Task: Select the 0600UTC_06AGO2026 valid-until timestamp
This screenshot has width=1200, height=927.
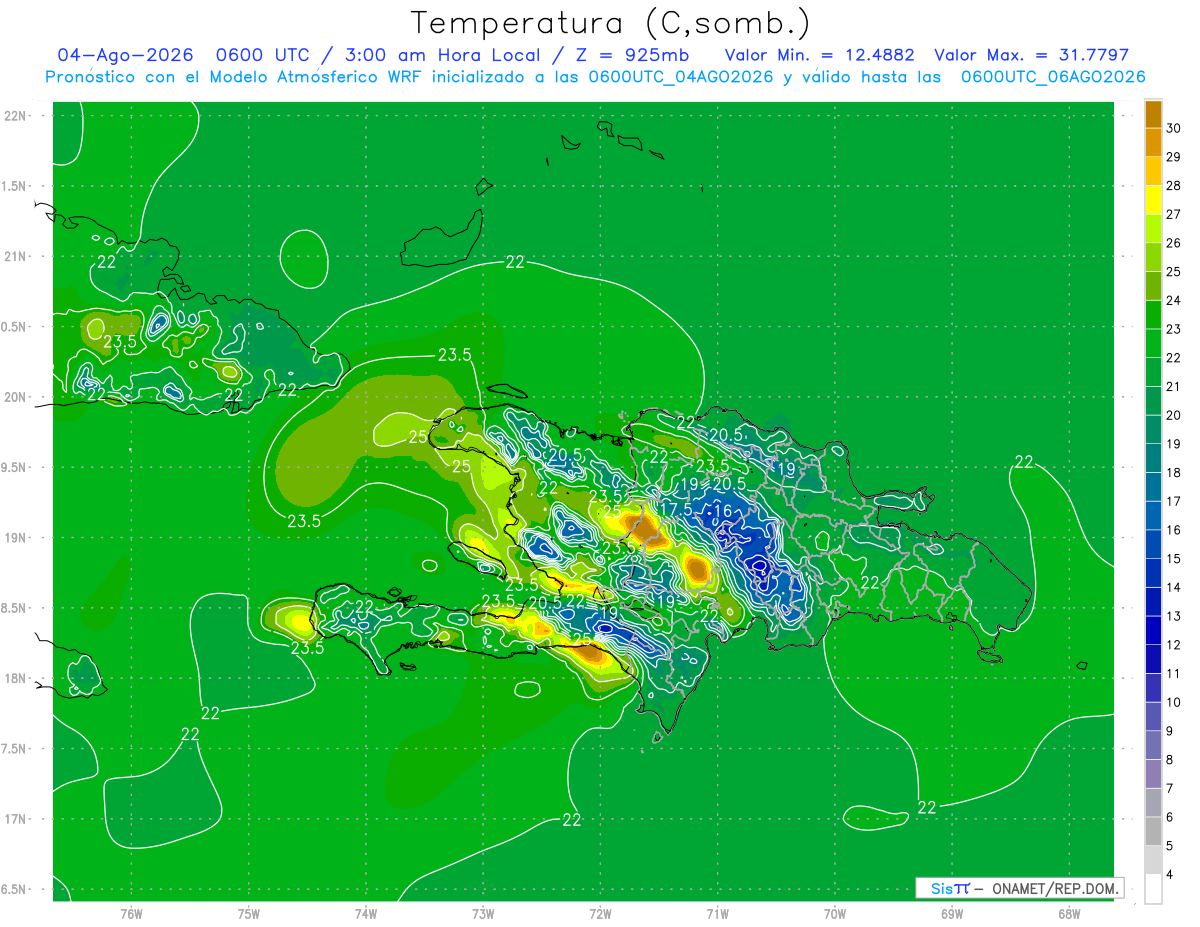Action: click(1053, 77)
